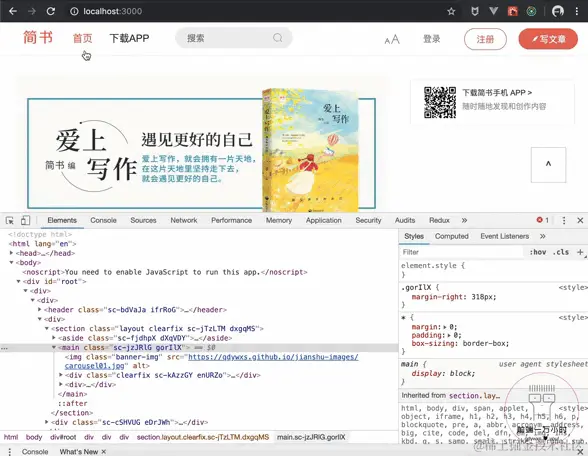
Task: Select section.layout.clearfix breadcrumb
Action: coord(202,437)
